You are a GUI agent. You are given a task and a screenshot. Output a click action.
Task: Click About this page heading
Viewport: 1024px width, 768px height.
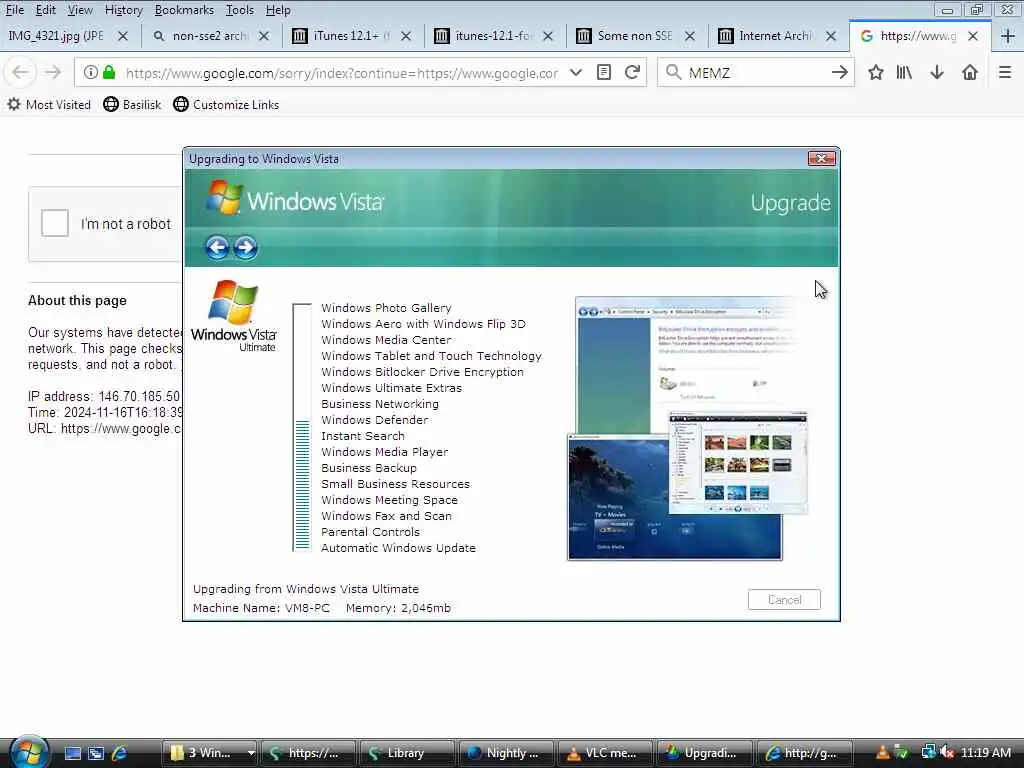point(77,300)
